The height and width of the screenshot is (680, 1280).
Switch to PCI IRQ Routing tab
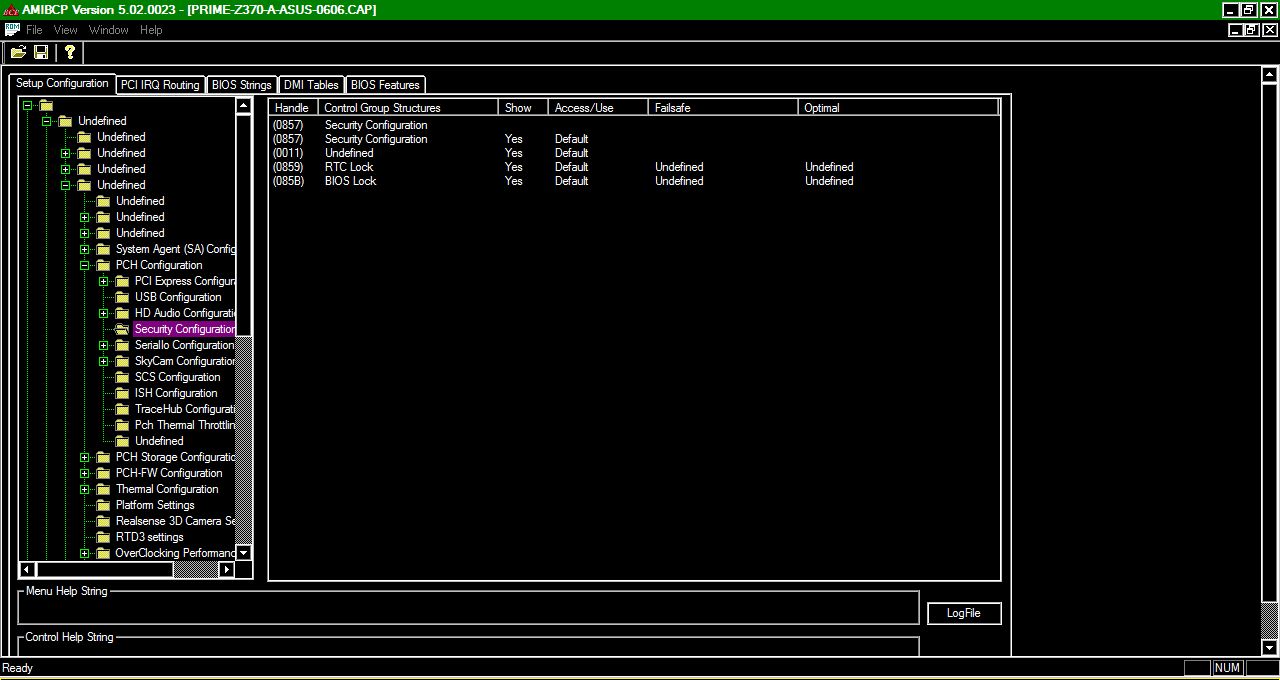click(x=160, y=85)
